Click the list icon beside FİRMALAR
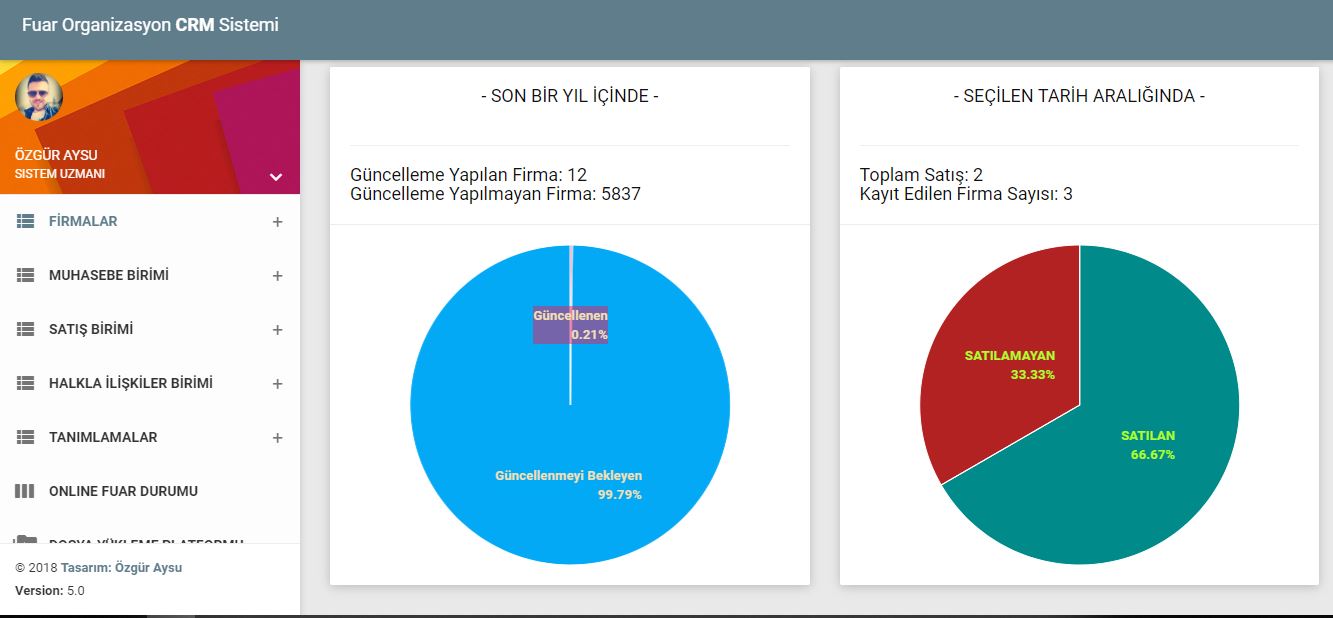Screen dimensions: 1333x618 point(26,222)
